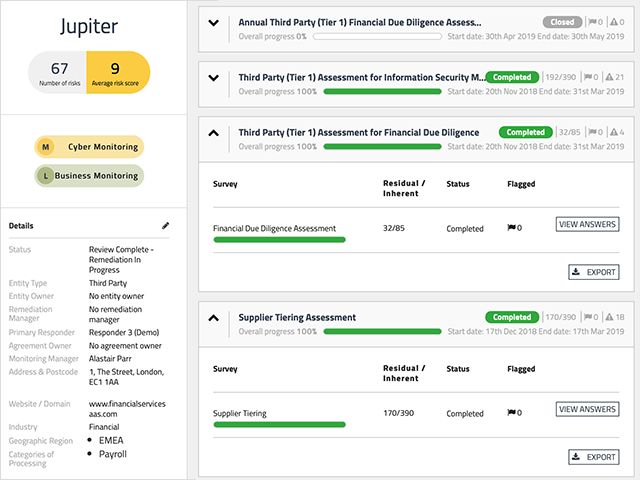This screenshot has width=640, height=480.
Task: Collapse Third Party Assessment for Financial Due Diligence
Action: (x=213, y=133)
